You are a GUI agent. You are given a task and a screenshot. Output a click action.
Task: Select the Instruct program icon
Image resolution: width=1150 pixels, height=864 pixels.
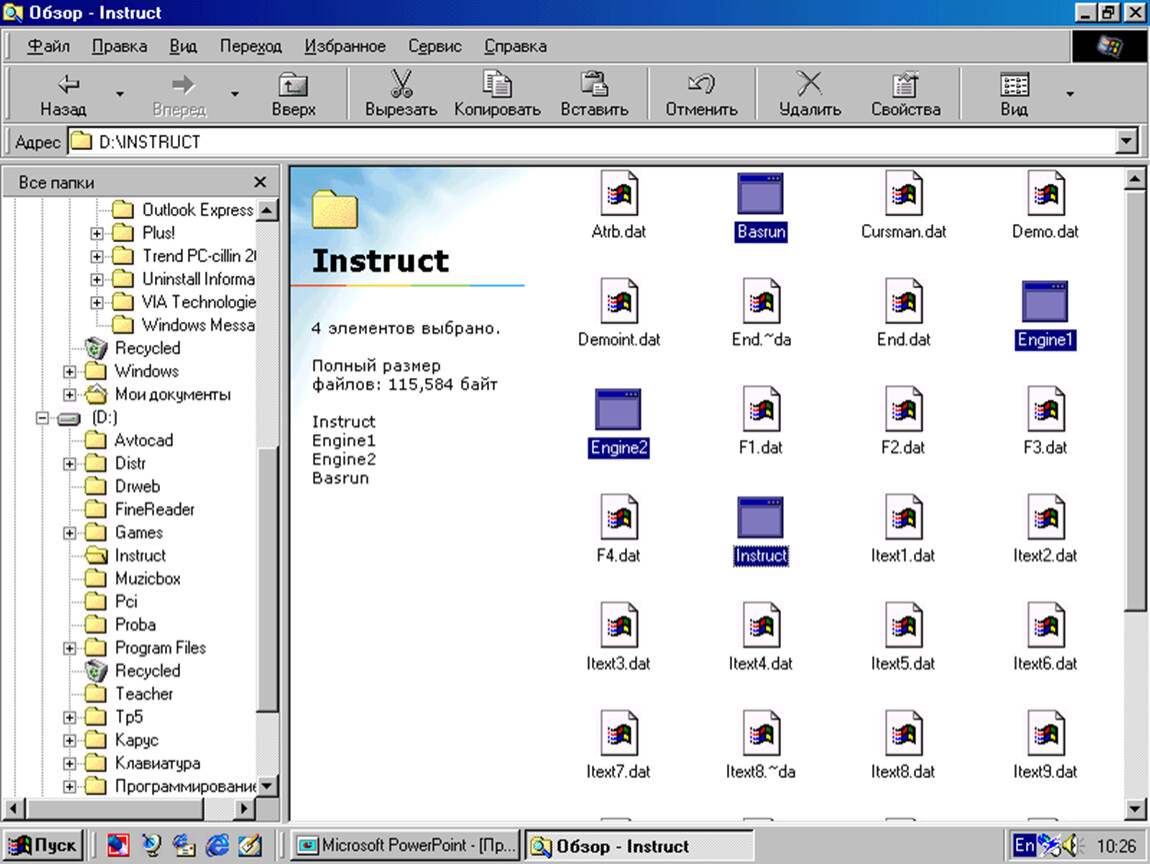click(x=761, y=517)
